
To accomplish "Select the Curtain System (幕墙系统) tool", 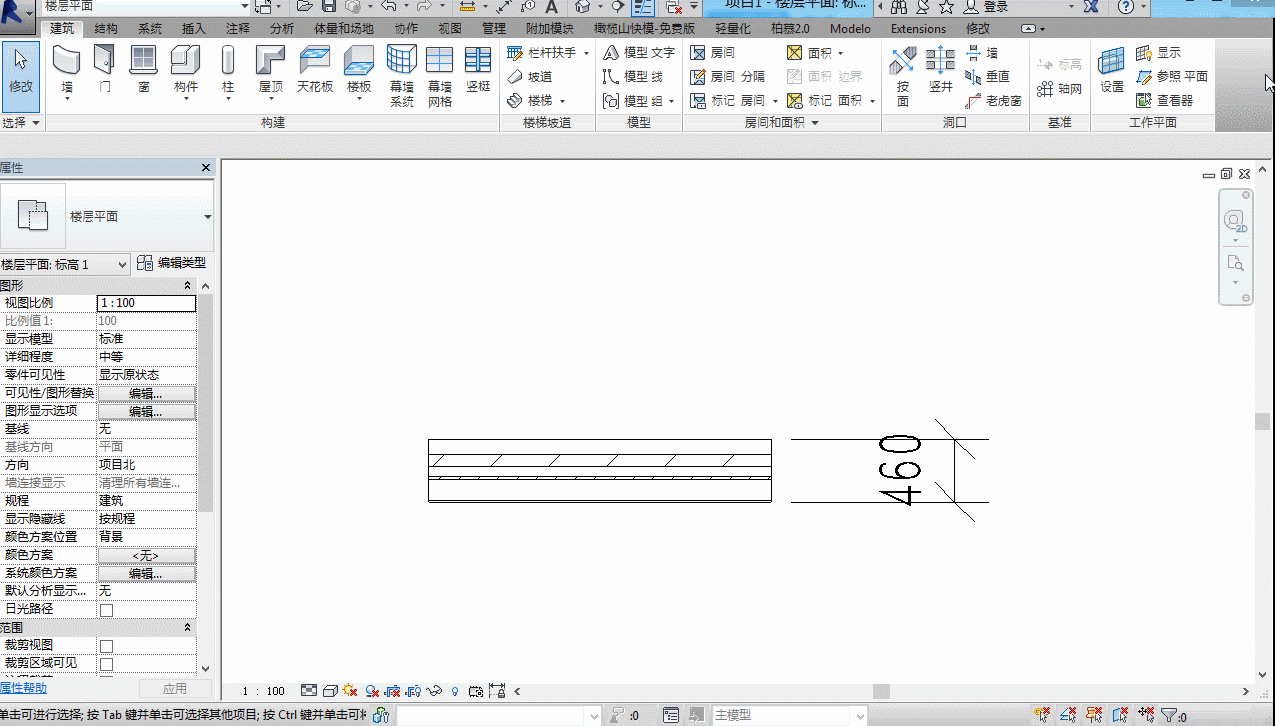I will point(402,75).
